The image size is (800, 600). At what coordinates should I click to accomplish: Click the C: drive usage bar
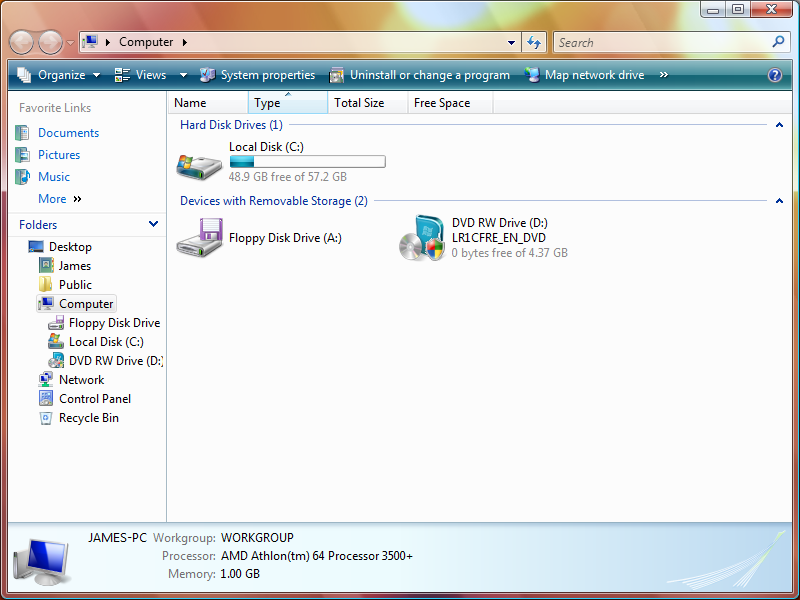tap(308, 162)
